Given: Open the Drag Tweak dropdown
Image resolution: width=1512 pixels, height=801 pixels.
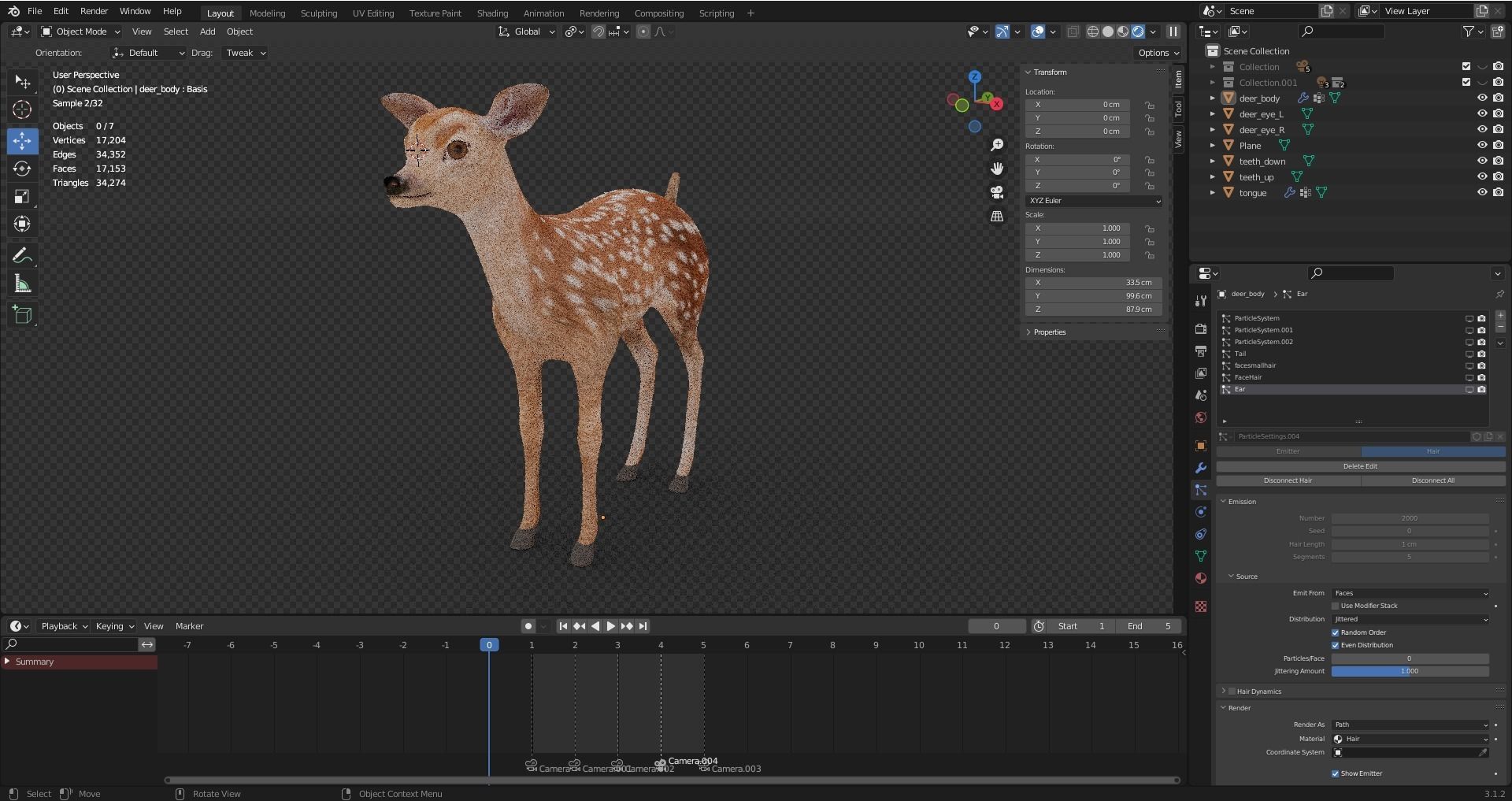Looking at the screenshot, I should click(245, 53).
